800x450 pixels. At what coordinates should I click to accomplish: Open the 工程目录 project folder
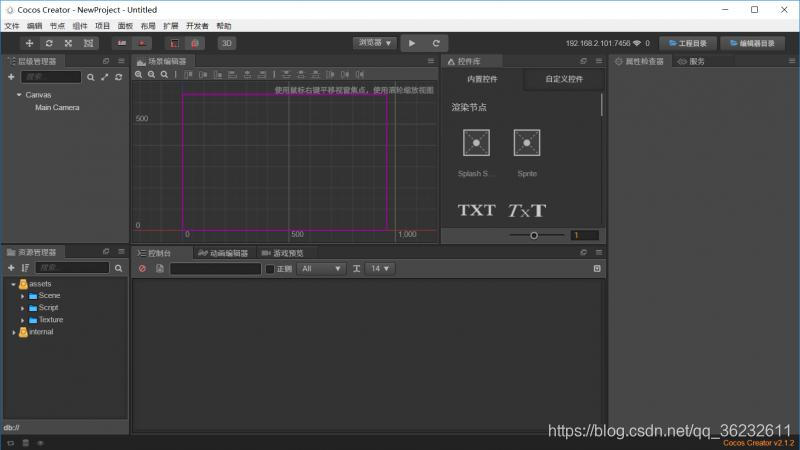[x=688, y=43]
